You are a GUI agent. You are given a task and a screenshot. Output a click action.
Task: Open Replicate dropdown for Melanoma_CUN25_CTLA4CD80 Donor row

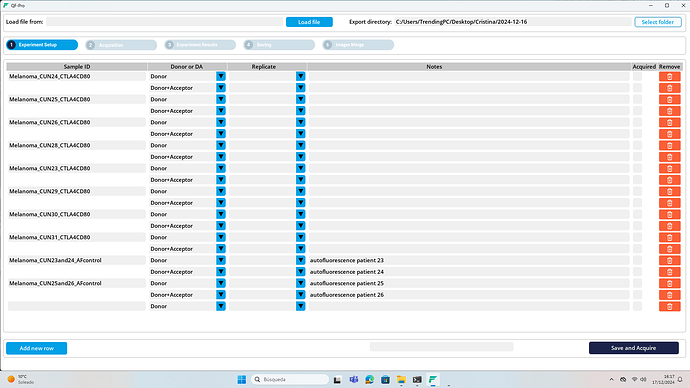(301, 99)
